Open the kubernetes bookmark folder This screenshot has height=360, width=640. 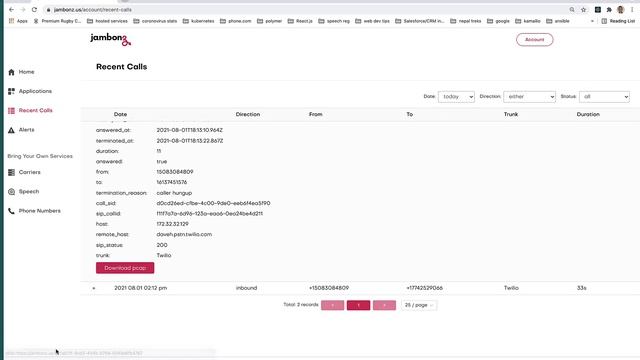click(x=198, y=21)
